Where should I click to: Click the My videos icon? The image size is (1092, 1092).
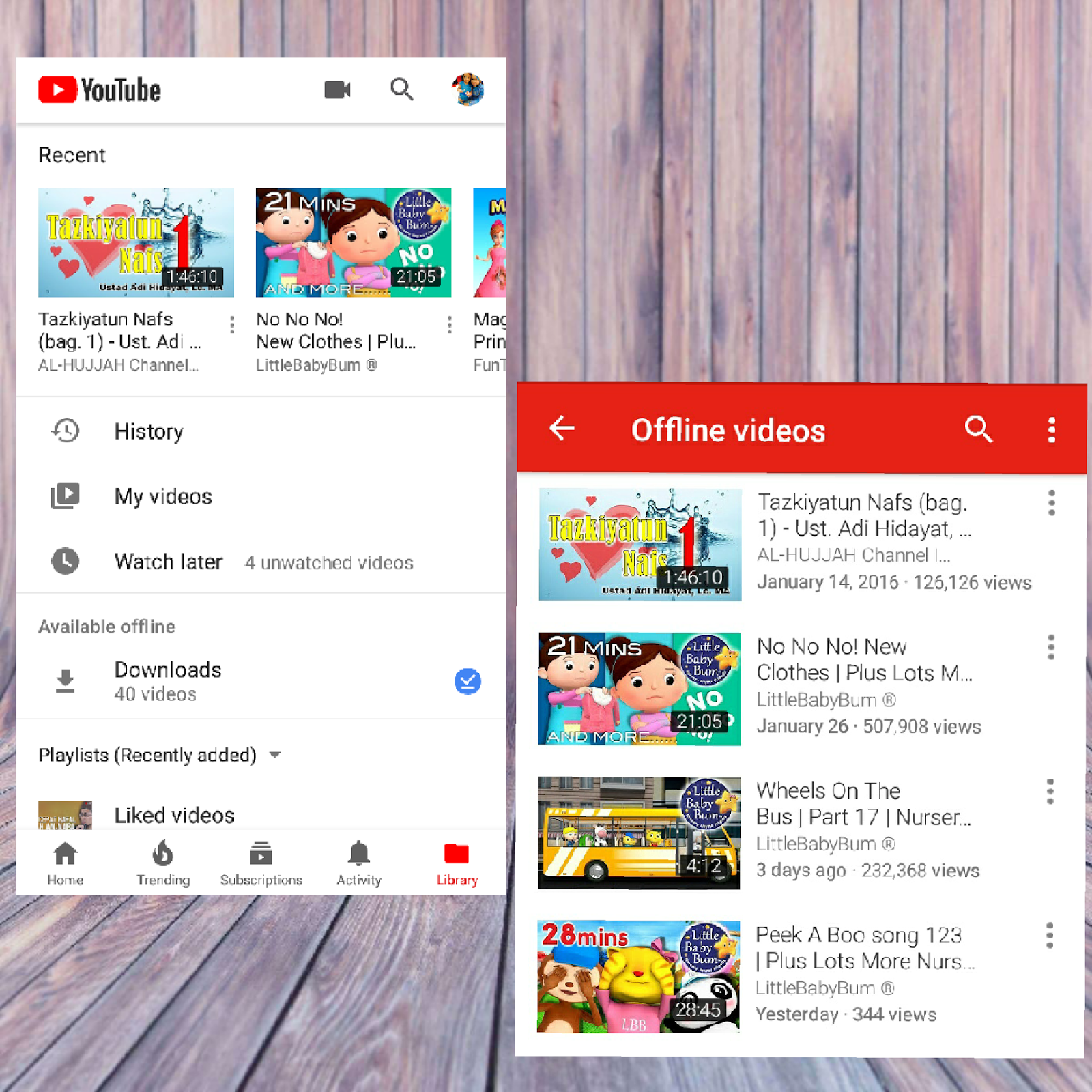(66, 495)
